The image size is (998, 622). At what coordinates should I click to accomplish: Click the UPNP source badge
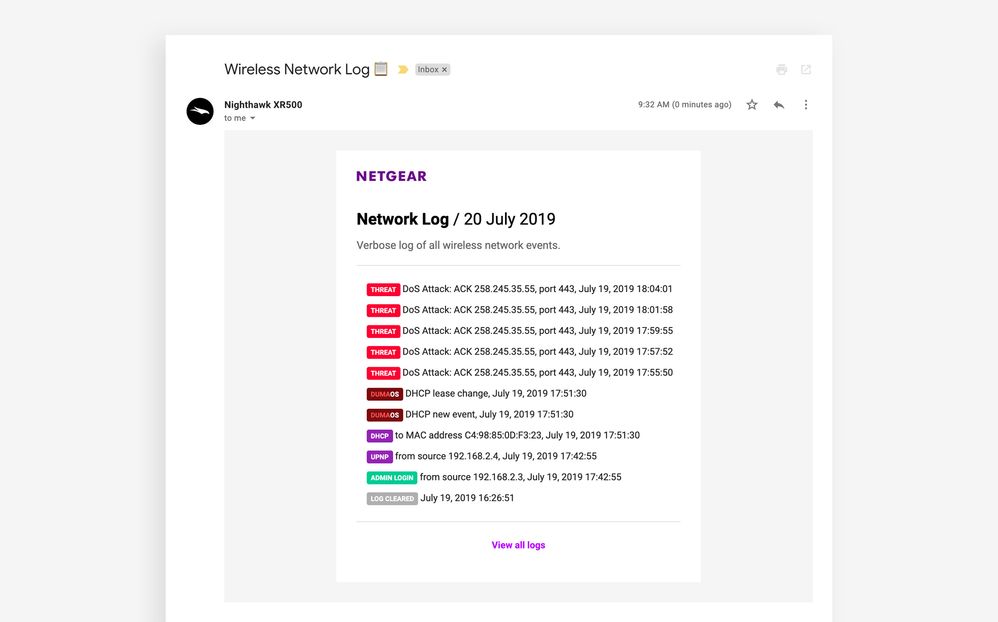click(x=379, y=456)
